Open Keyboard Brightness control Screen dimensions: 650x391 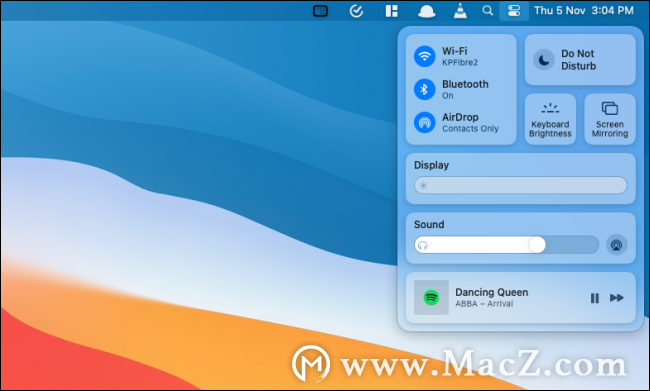coord(550,119)
